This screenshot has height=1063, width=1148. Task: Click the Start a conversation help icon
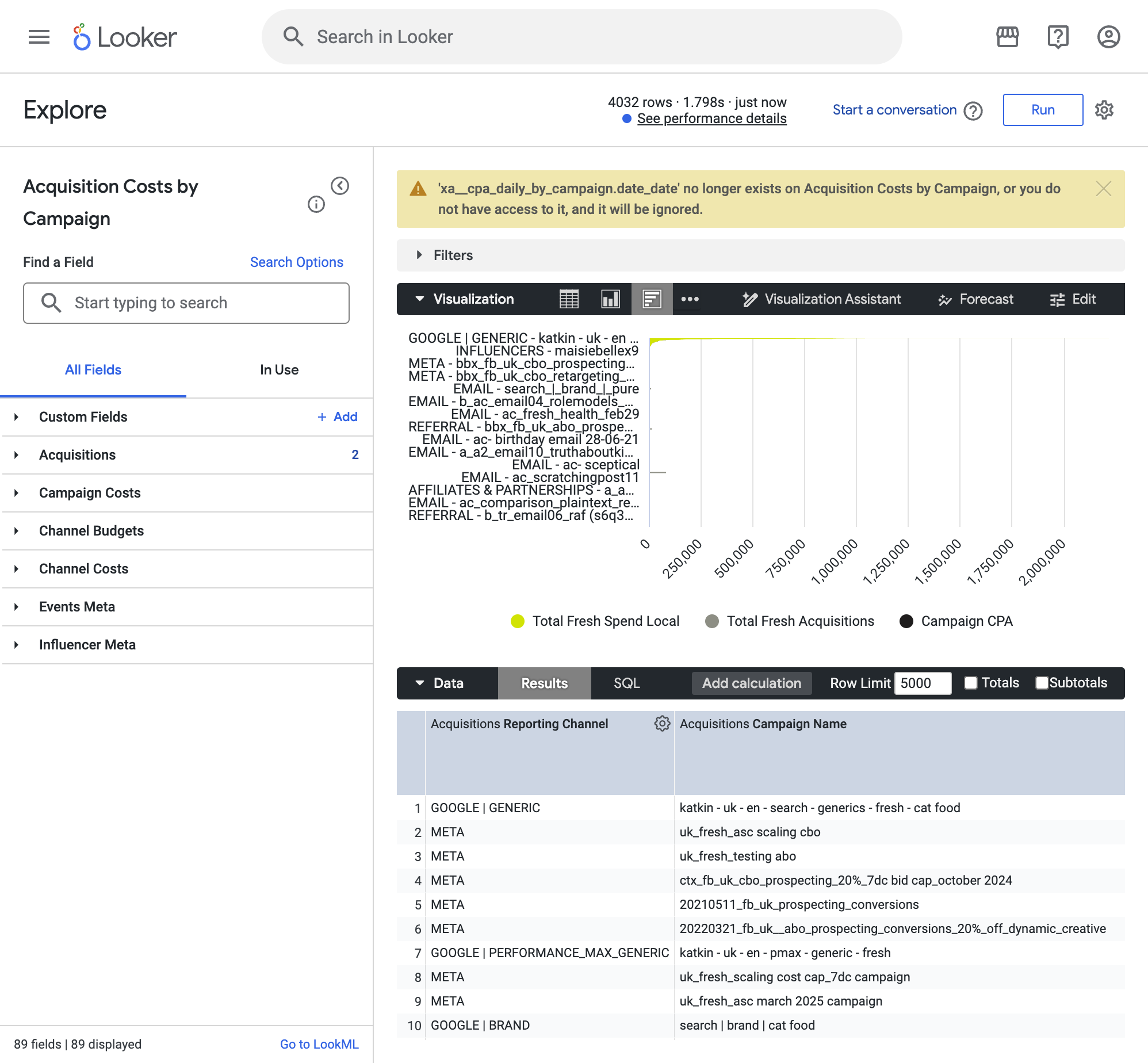coord(973,110)
